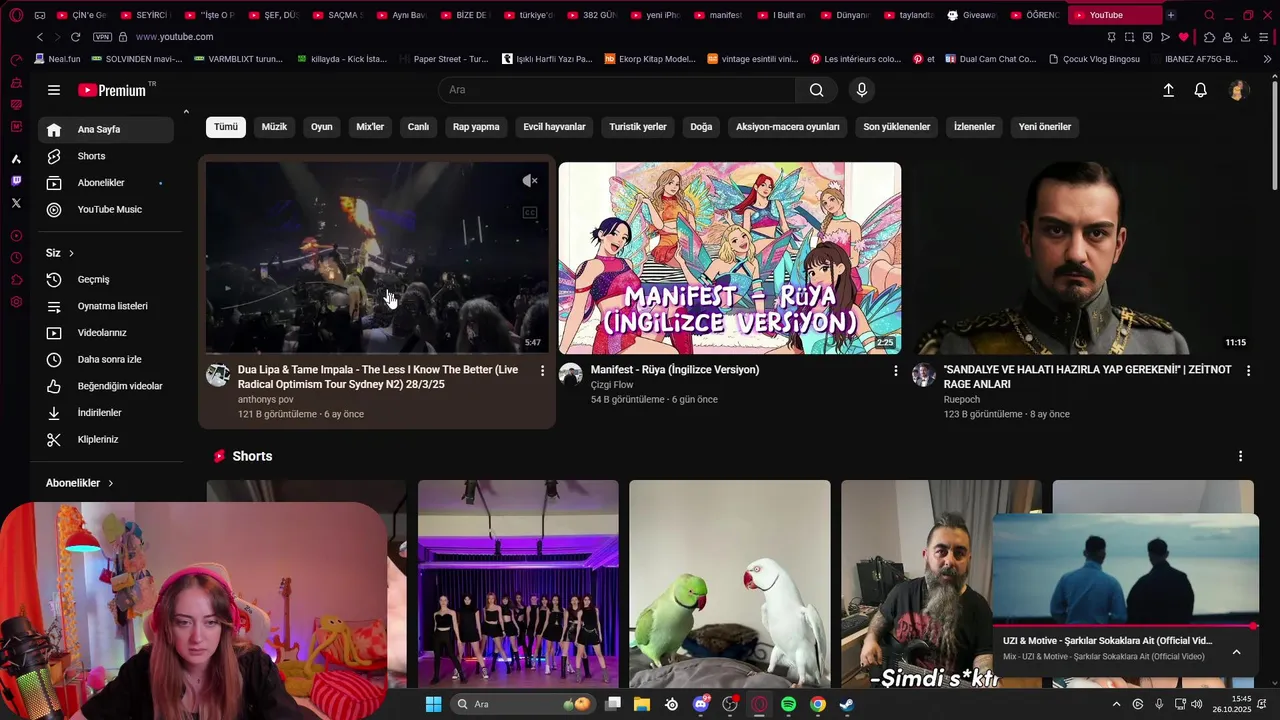This screenshot has height=720, width=1280.
Task: Open the Opera snapshot tool icon
Action: [1129, 37]
